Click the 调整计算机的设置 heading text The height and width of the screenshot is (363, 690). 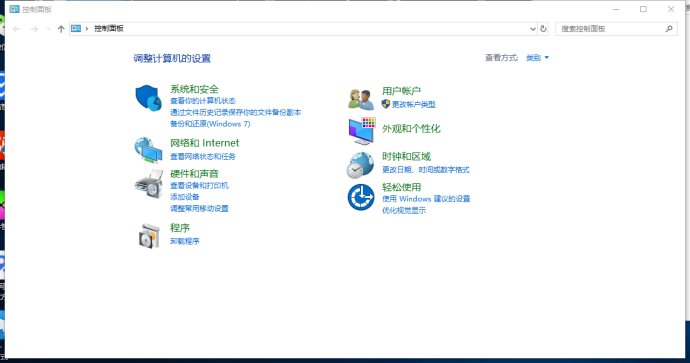pyautogui.click(x=172, y=59)
